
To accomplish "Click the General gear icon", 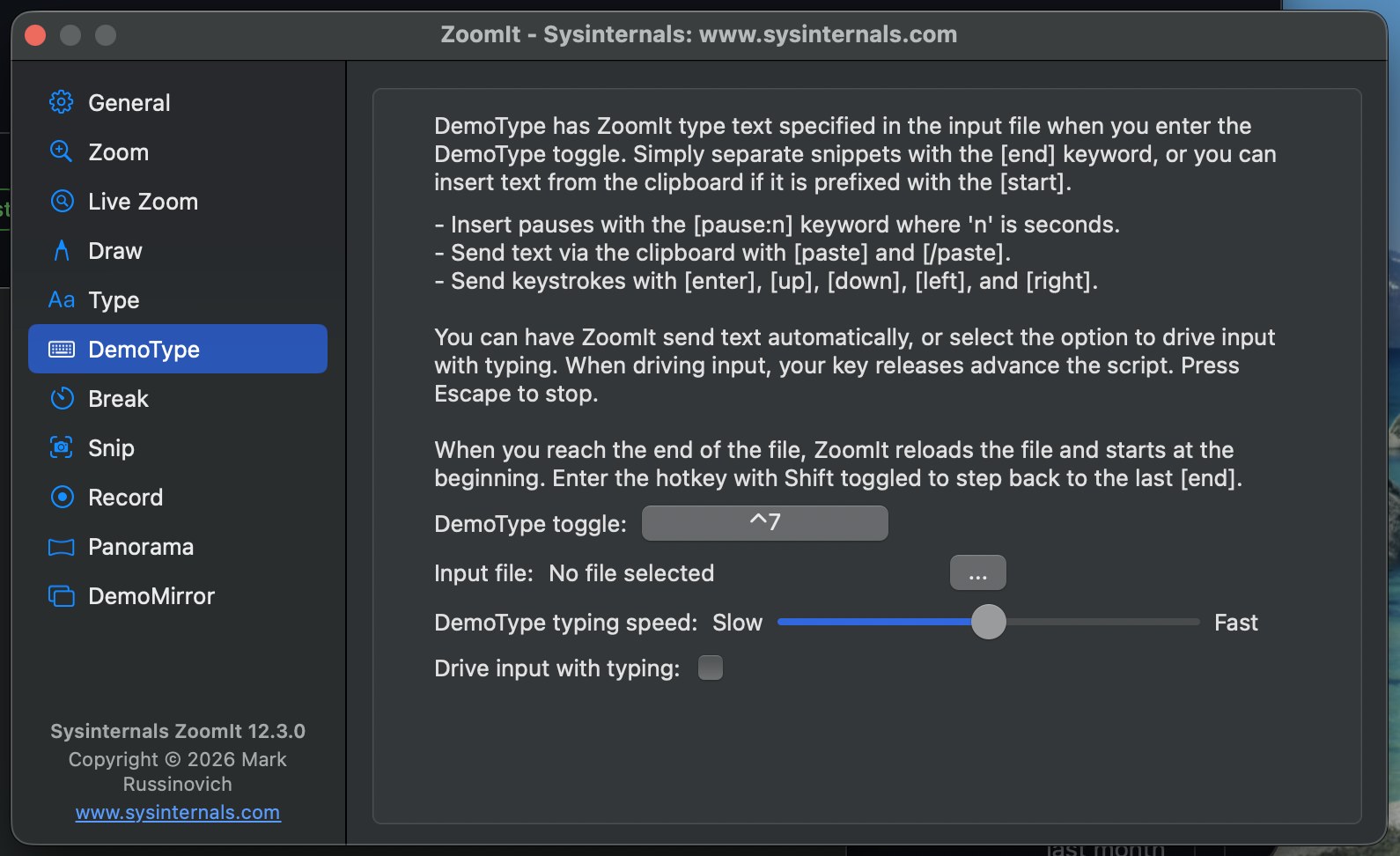I will pos(61,102).
